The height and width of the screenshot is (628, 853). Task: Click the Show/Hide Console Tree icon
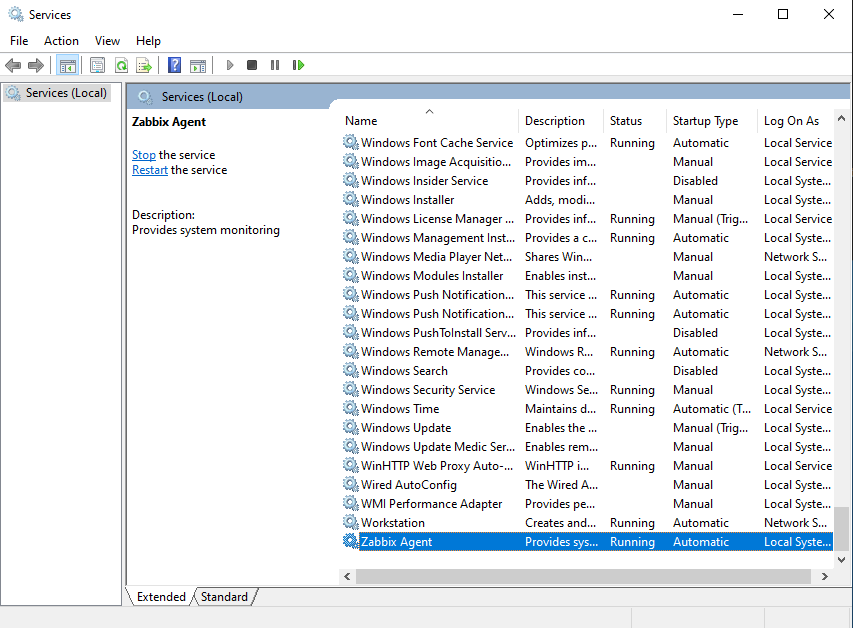(x=68, y=65)
